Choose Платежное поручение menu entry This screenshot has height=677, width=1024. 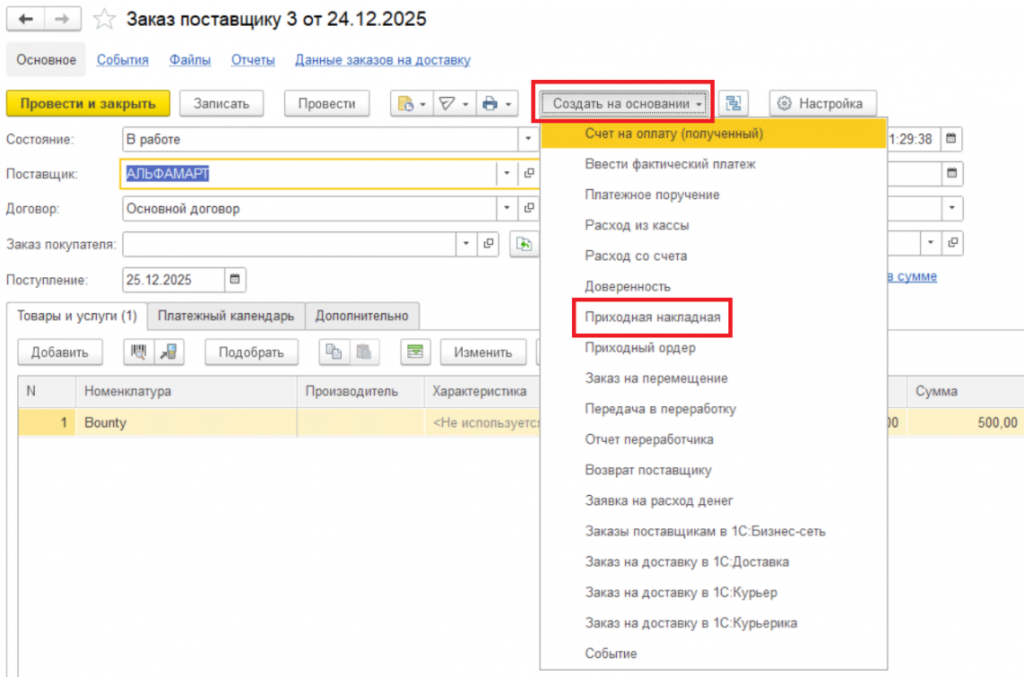click(713, 195)
